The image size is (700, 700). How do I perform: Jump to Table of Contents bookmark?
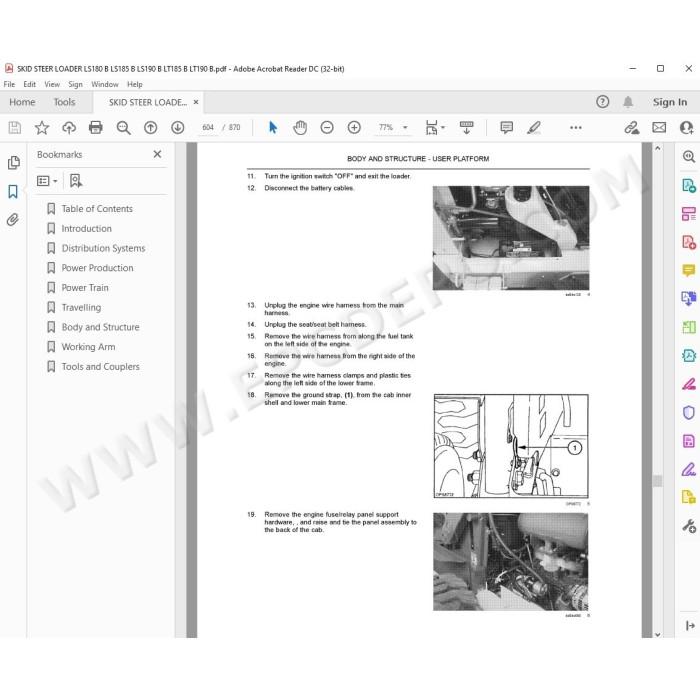pos(97,209)
